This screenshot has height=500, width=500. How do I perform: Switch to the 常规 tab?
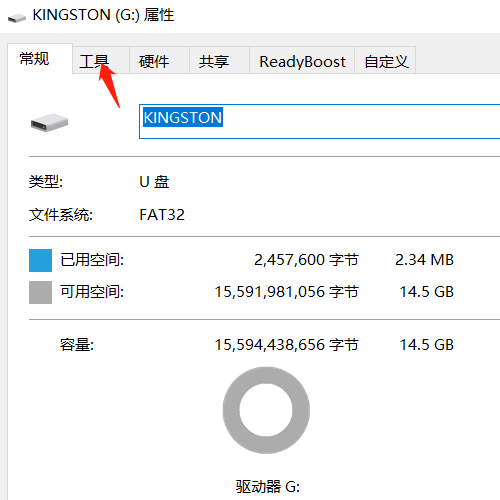click(x=40, y=59)
